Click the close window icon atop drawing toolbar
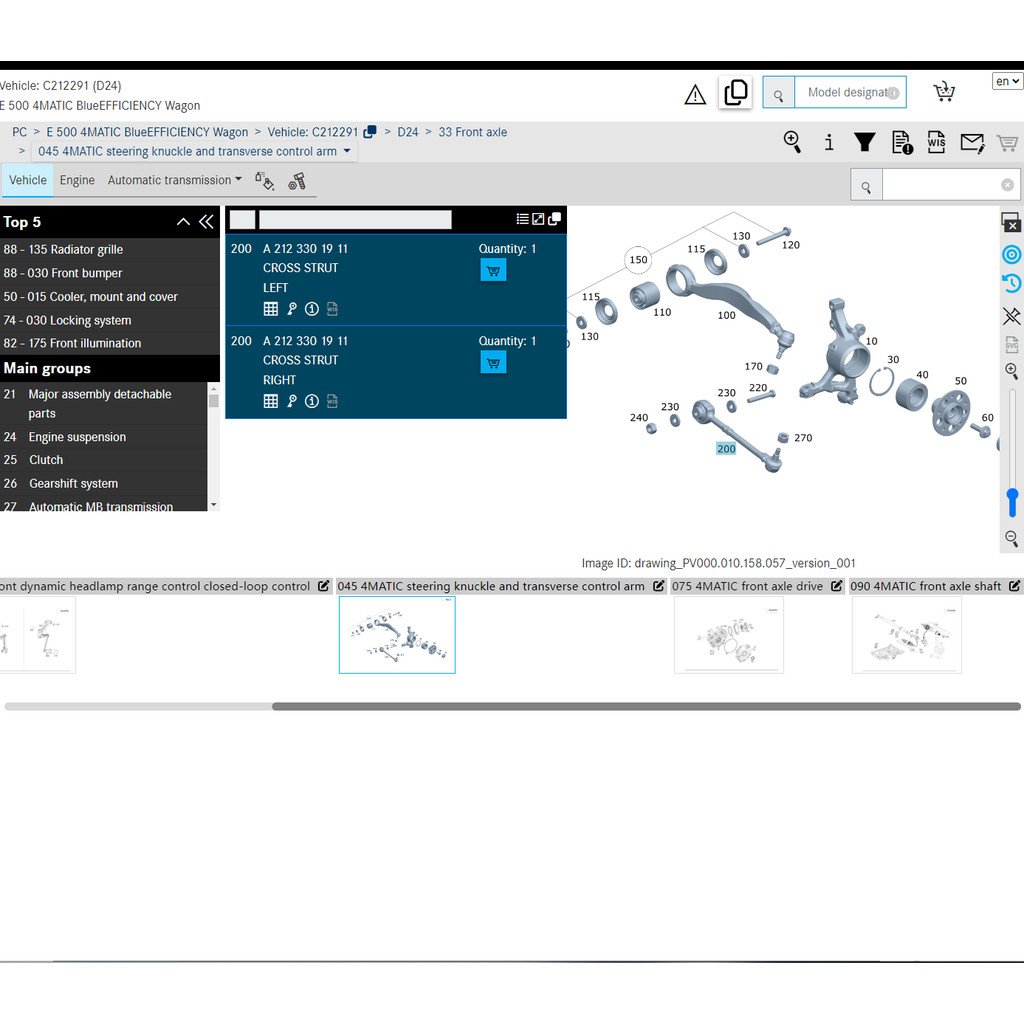The width and height of the screenshot is (1024, 1024). (x=1011, y=223)
